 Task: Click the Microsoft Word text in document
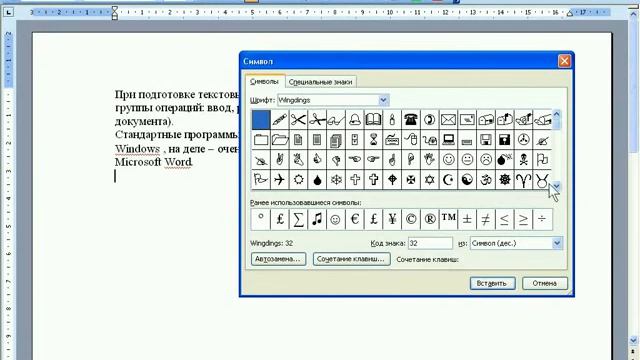tap(153, 162)
